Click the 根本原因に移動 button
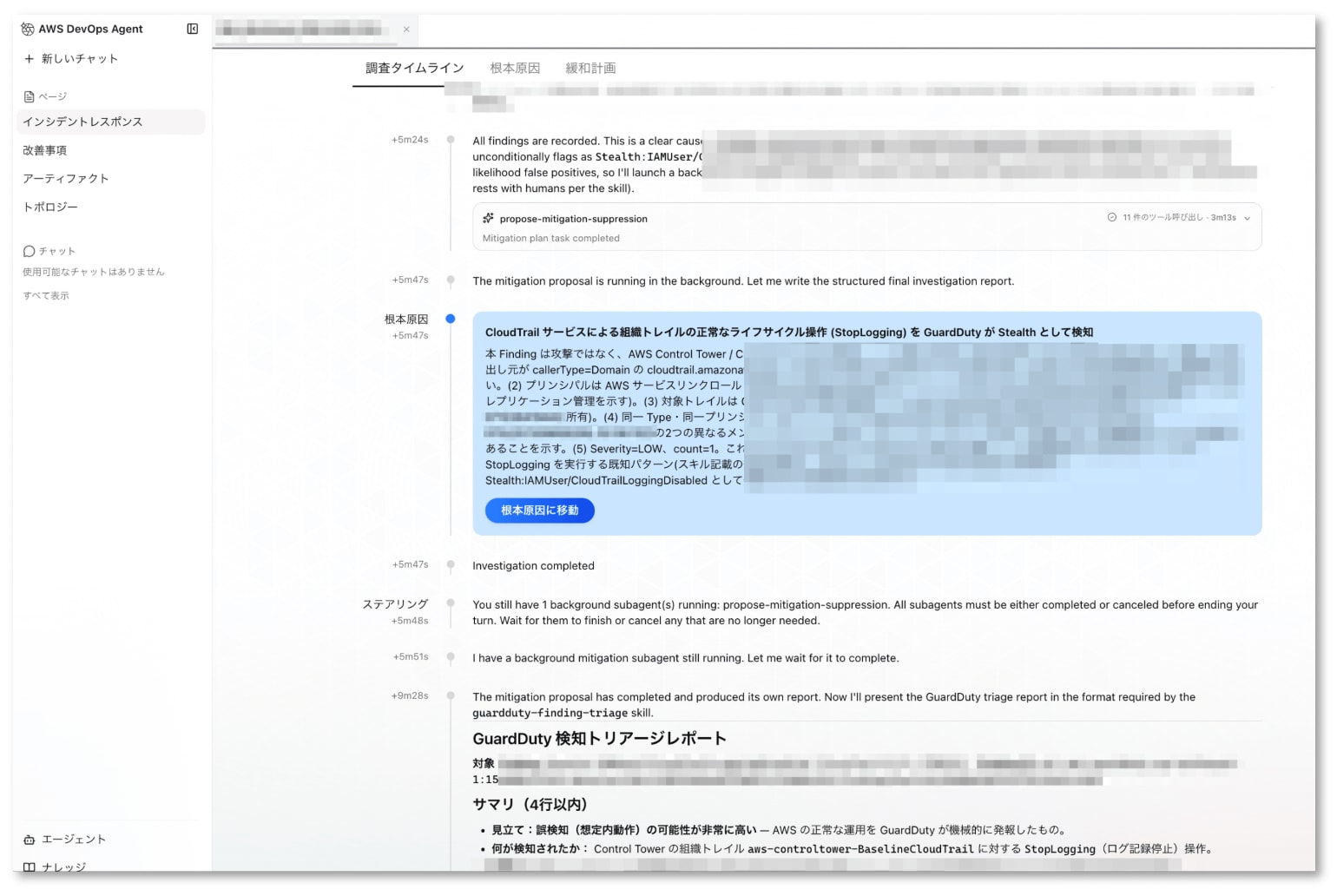This screenshot has height=896, width=1337. [x=540, y=511]
